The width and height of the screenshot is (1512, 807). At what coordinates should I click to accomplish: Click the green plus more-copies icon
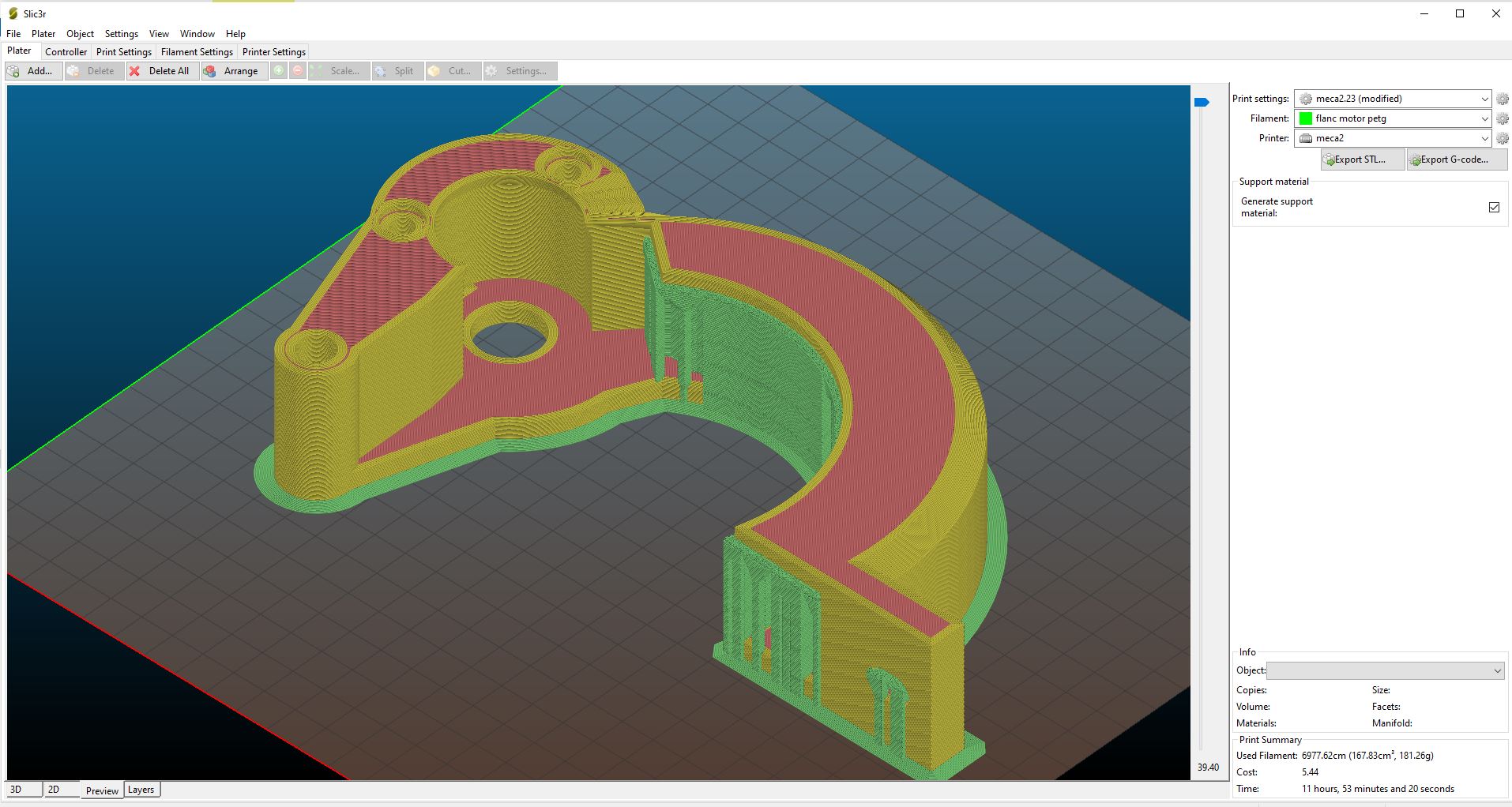tap(279, 71)
